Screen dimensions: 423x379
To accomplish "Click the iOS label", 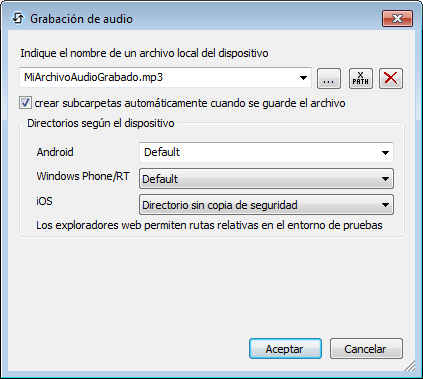I will 44,201.
